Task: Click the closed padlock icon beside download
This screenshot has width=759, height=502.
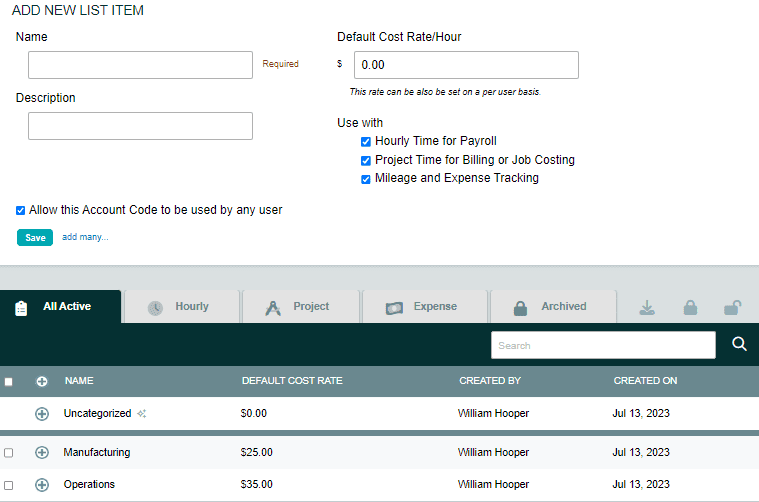Action: (x=690, y=307)
